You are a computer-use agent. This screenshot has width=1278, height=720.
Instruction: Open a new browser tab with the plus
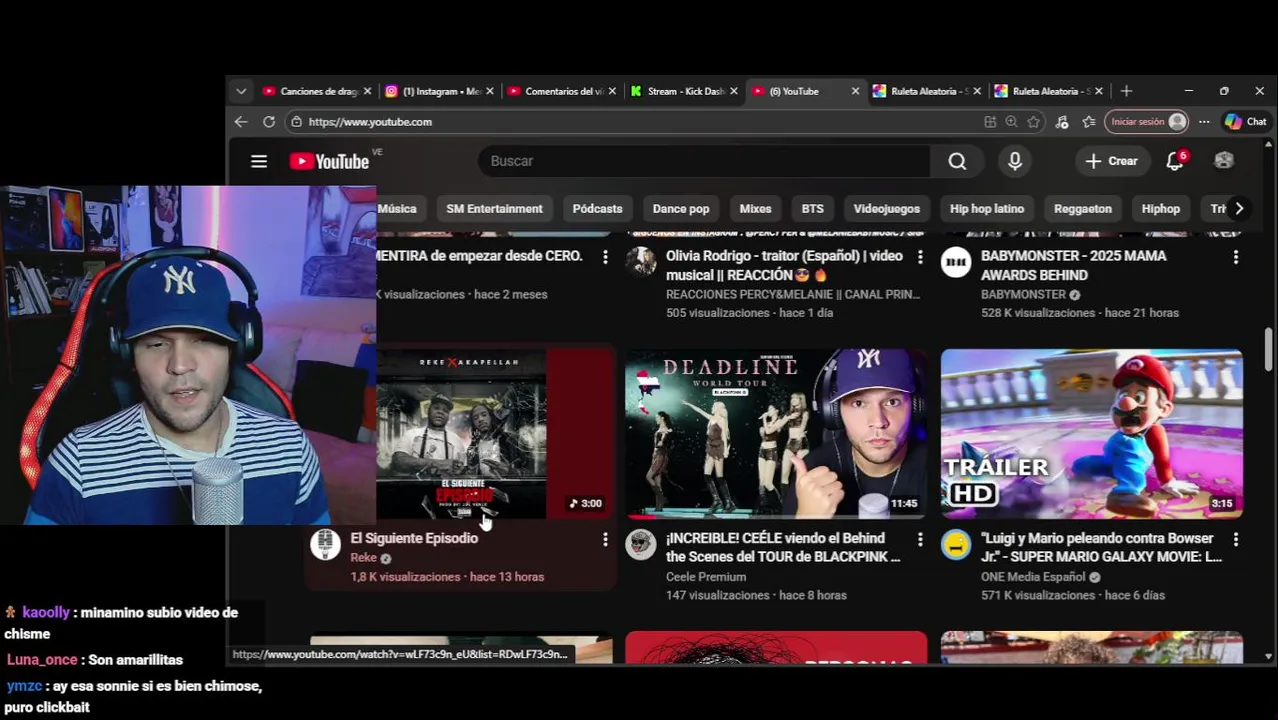pos(1126,91)
